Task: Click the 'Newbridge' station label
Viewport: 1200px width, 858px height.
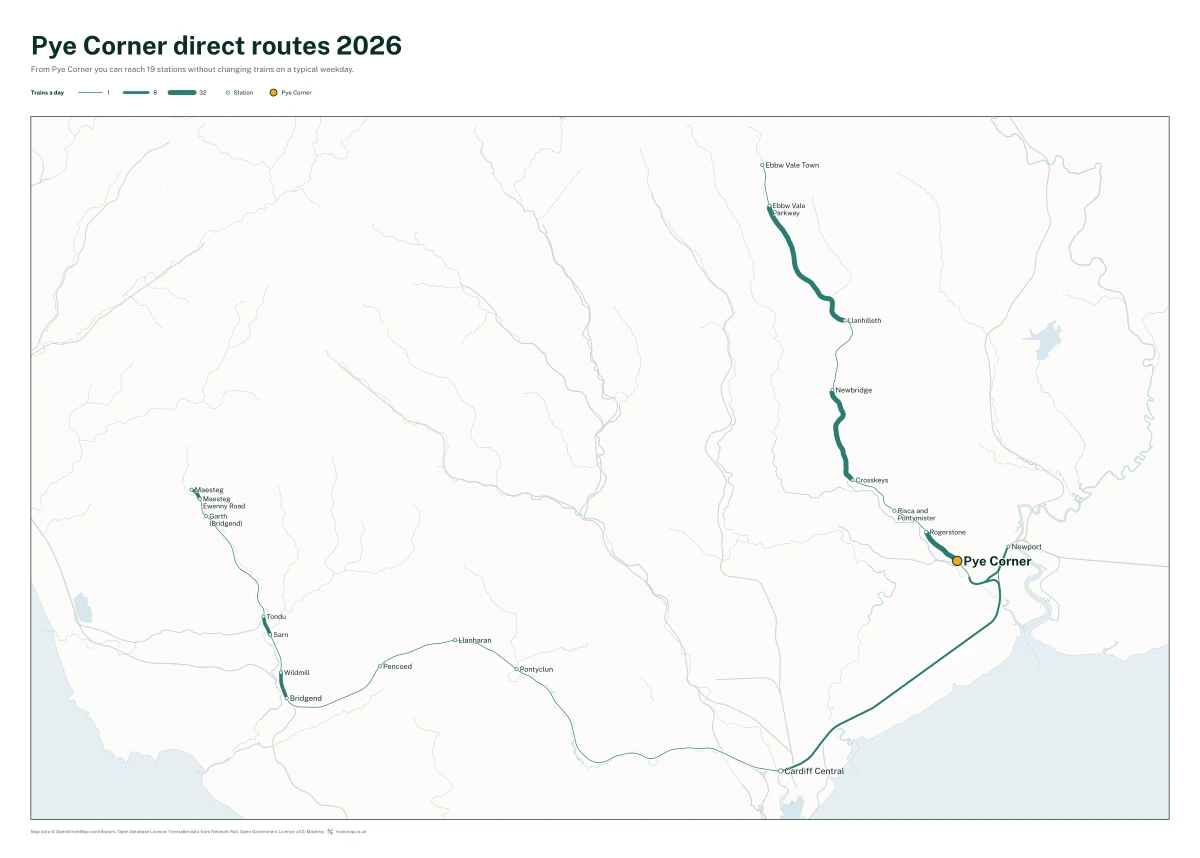Action: [854, 390]
